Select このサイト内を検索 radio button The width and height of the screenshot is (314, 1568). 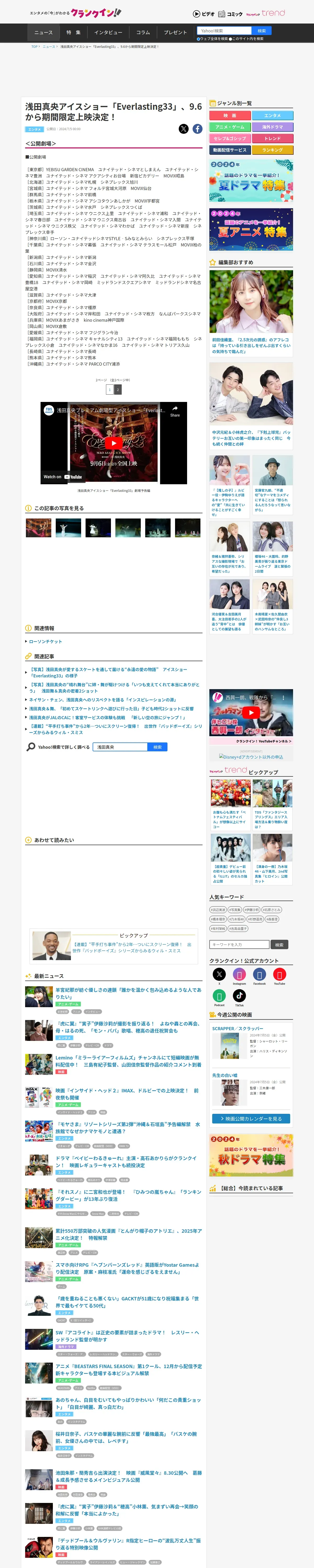point(231,39)
